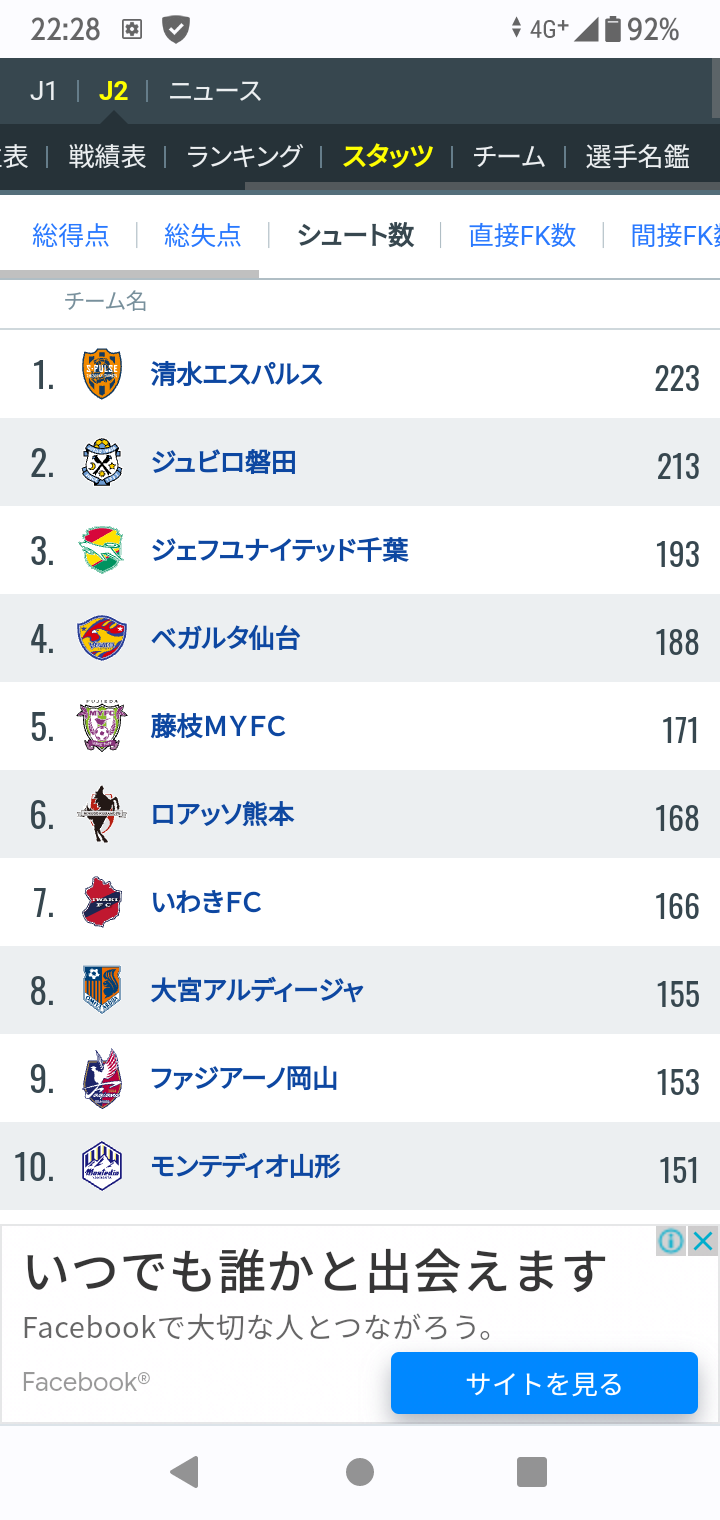Image resolution: width=720 pixels, height=1520 pixels.
Task: Show the 直接FK数 stats tab
Action: (x=522, y=236)
